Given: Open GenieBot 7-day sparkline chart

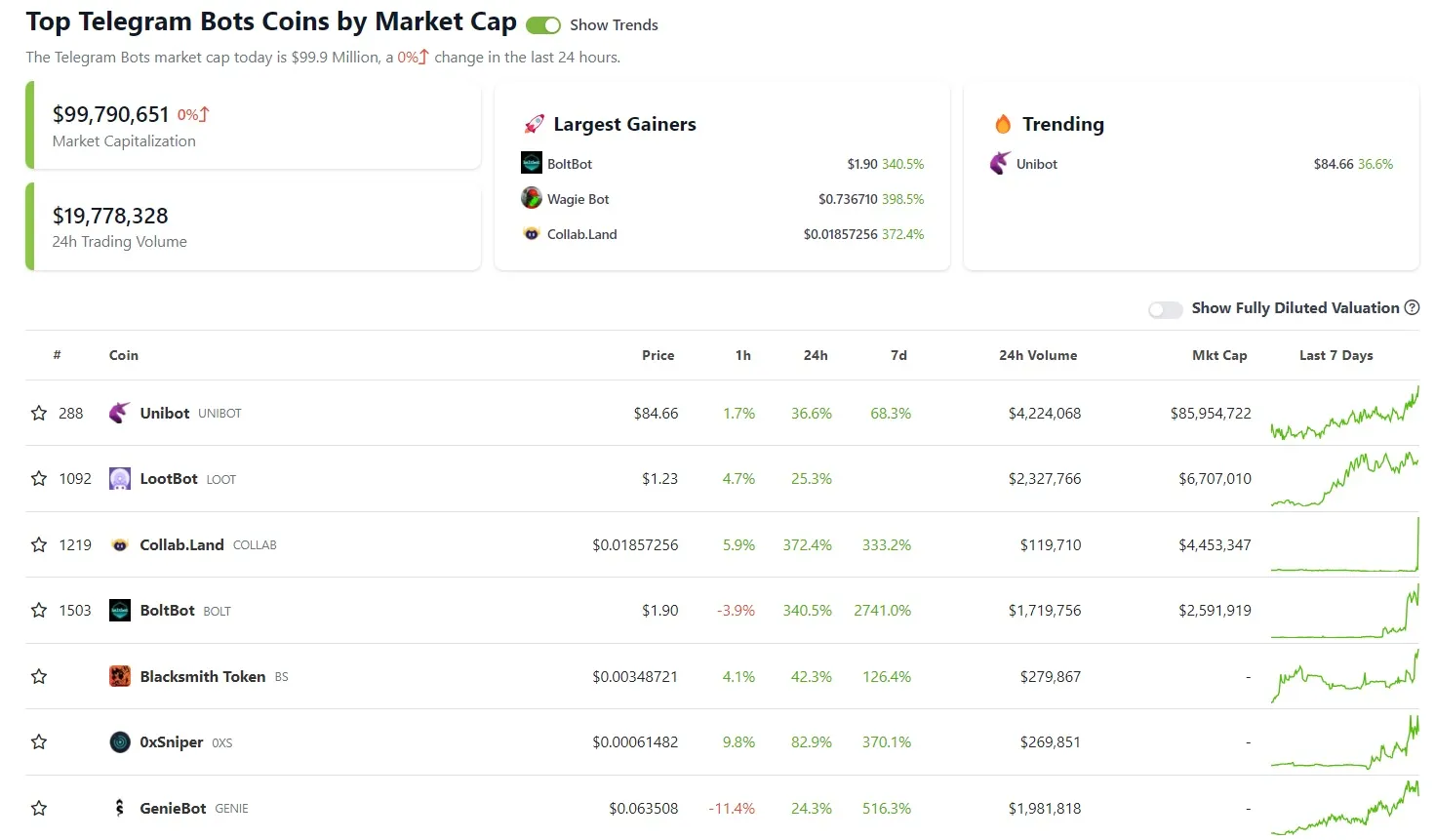Looking at the screenshot, I should (x=1345, y=809).
